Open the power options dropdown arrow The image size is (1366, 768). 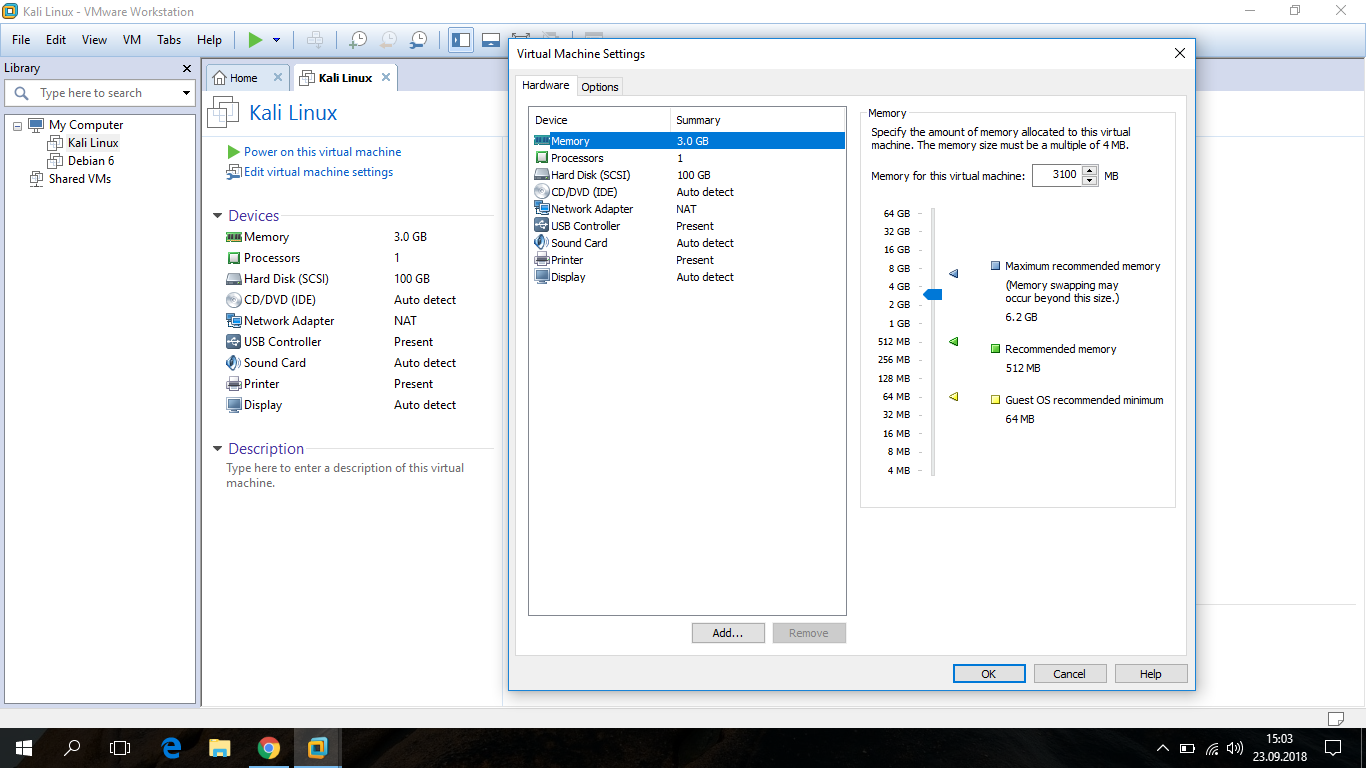pos(277,40)
